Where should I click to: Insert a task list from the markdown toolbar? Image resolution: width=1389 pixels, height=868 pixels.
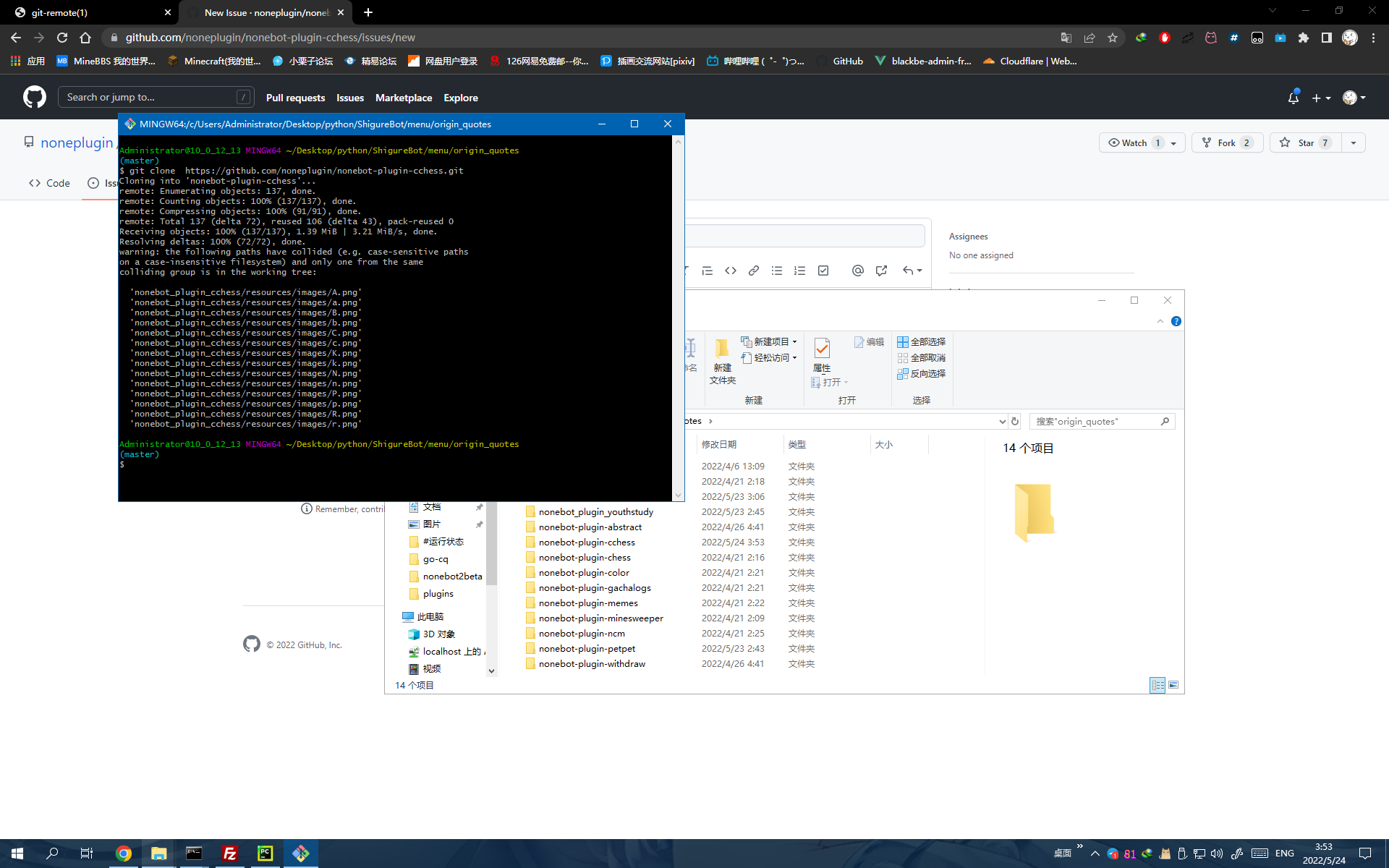[823, 270]
